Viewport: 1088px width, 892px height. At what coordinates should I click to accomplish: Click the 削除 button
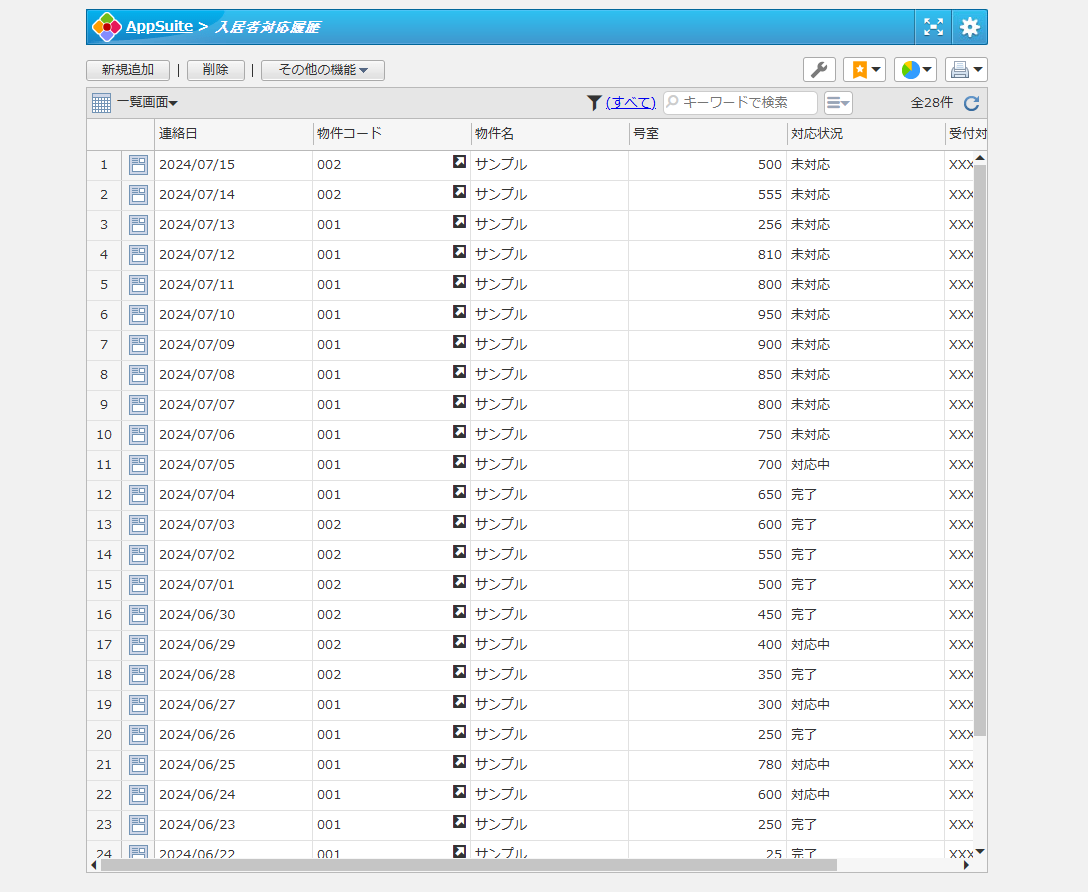pyautogui.click(x=215, y=70)
